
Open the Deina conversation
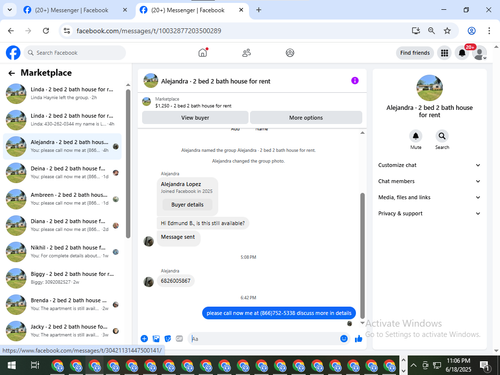62,173
